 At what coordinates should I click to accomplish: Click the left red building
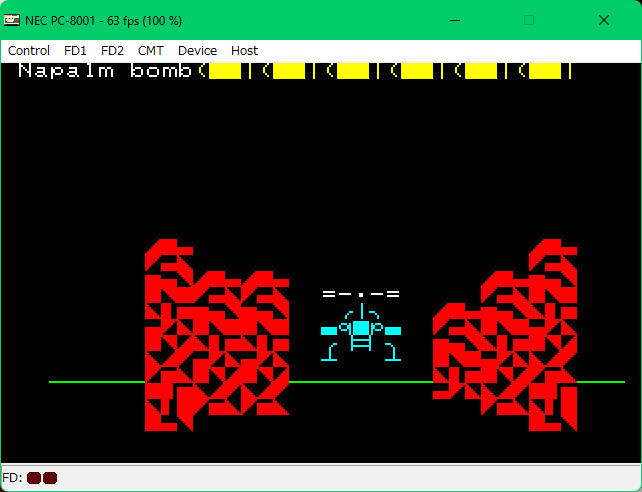(215, 340)
